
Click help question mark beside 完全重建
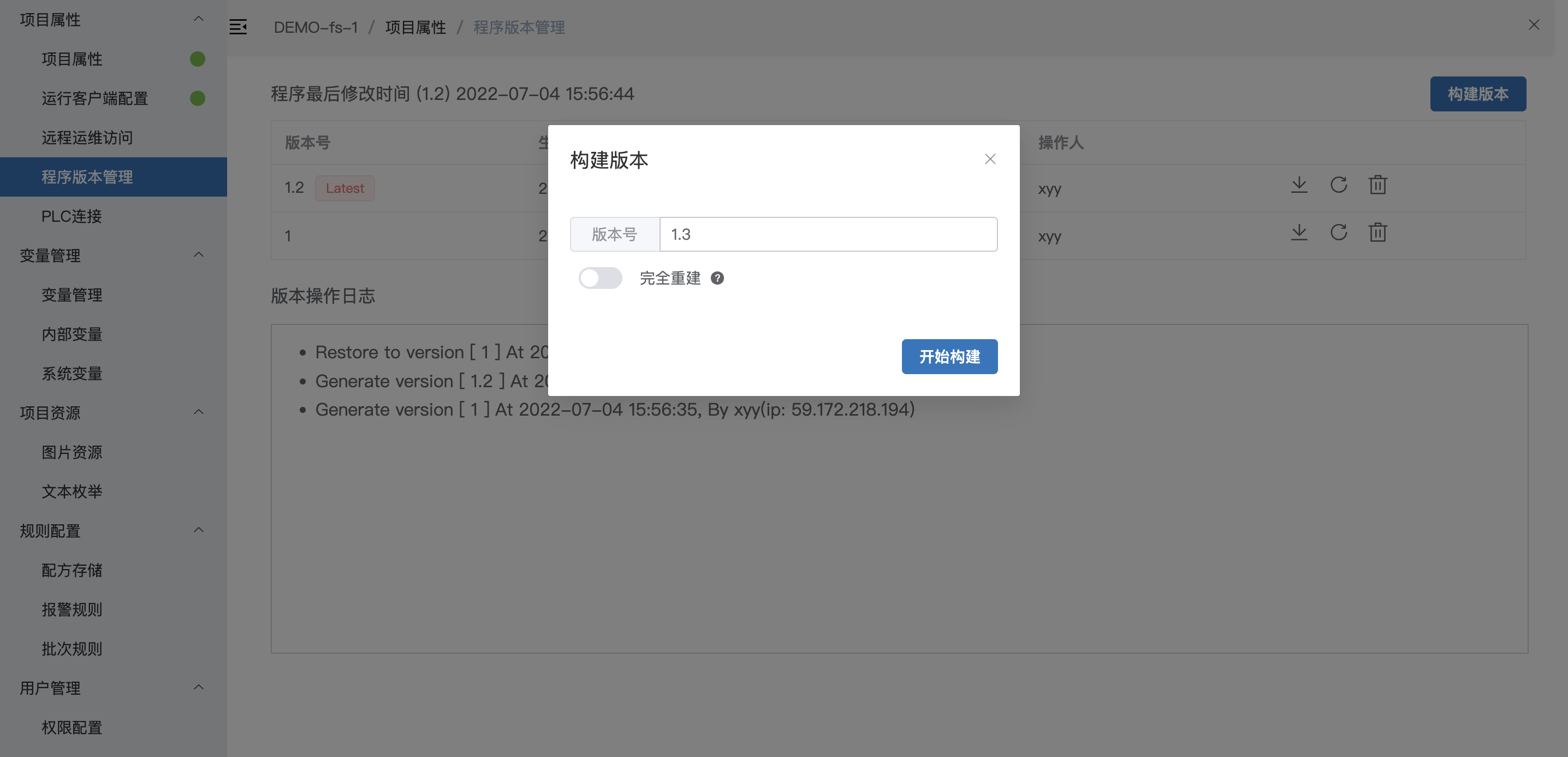click(x=717, y=279)
